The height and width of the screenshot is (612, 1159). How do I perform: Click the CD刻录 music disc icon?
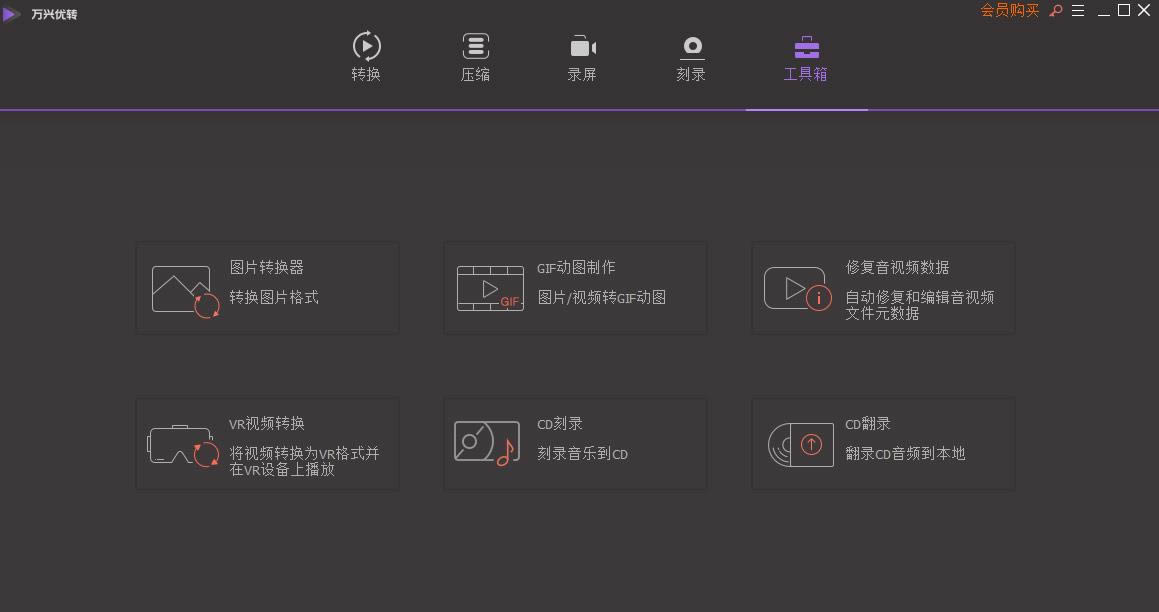click(486, 443)
